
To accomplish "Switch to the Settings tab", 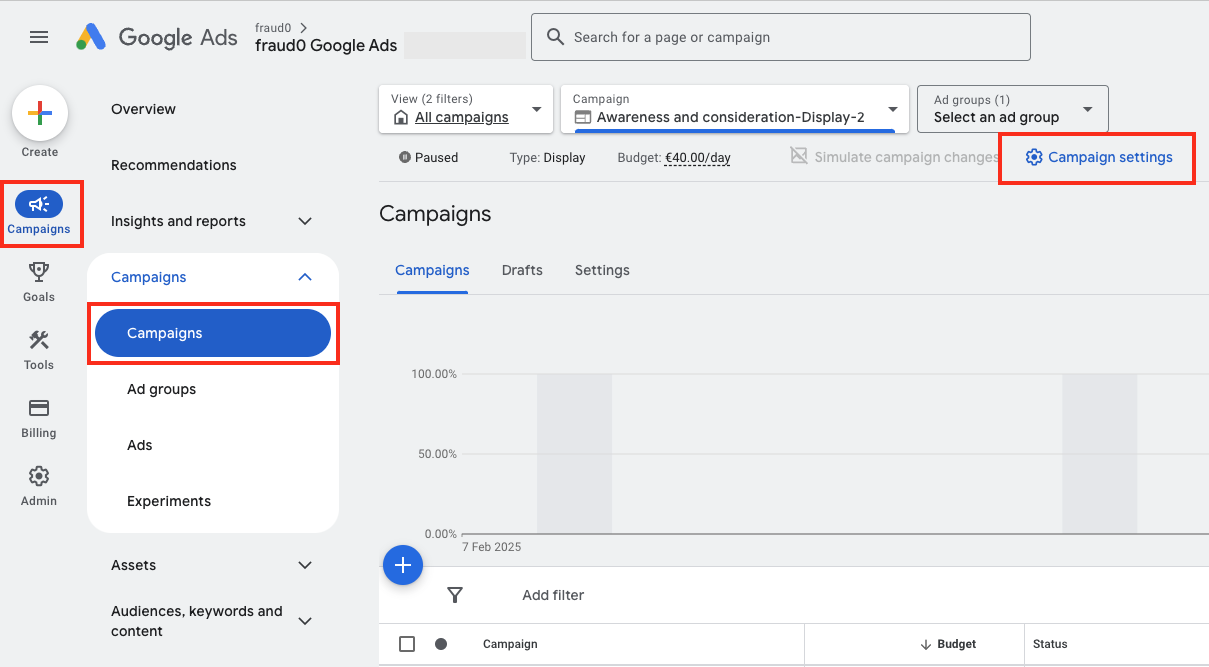I will pyautogui.click(x=602, y=270).
